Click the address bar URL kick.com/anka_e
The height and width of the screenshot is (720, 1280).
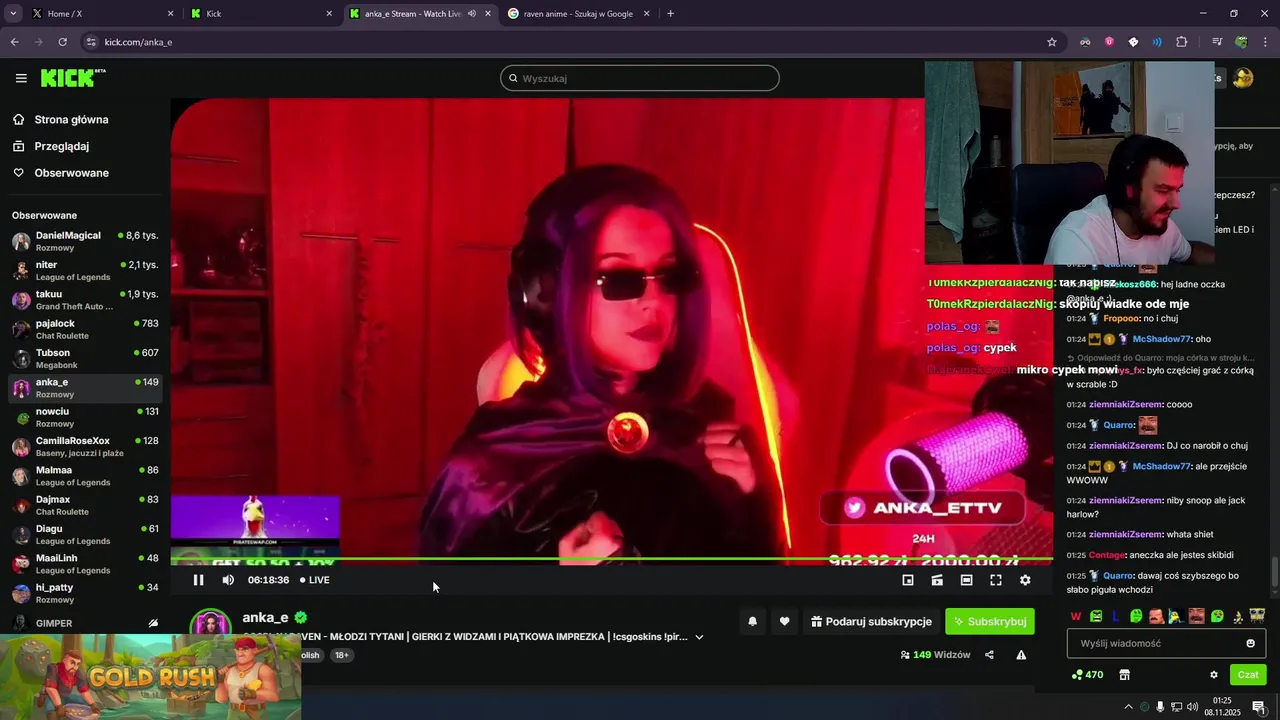tap(138, 42)
